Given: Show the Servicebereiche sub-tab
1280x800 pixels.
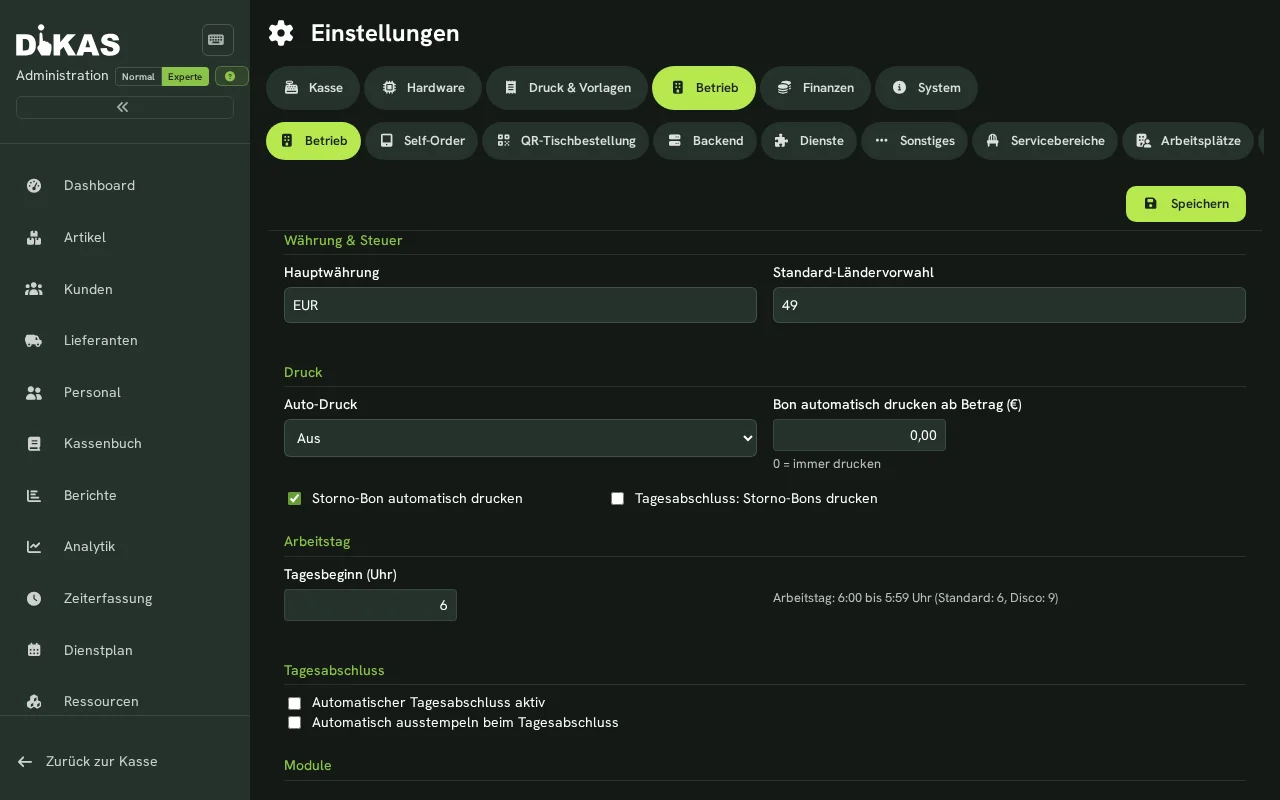Looking at the screenshot, I should [1045, 141].
